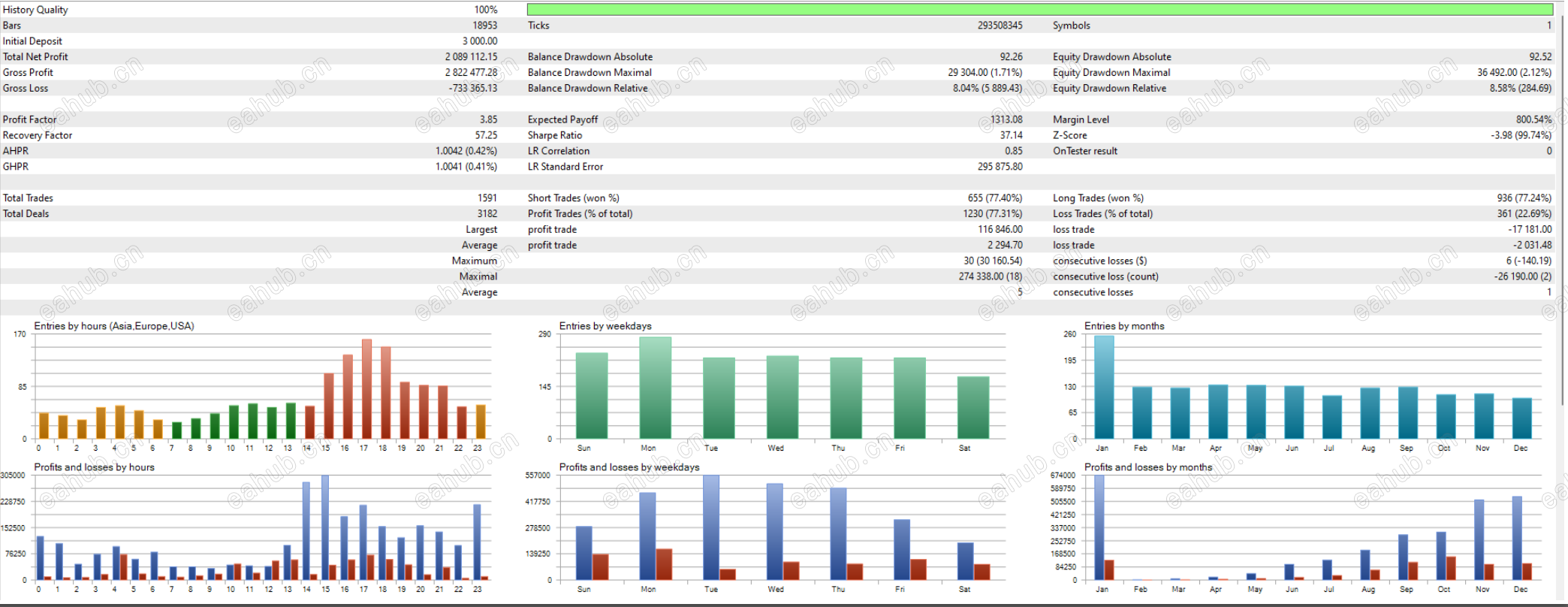
Task: Click the OnTester result label
Action: point(1085,152)
